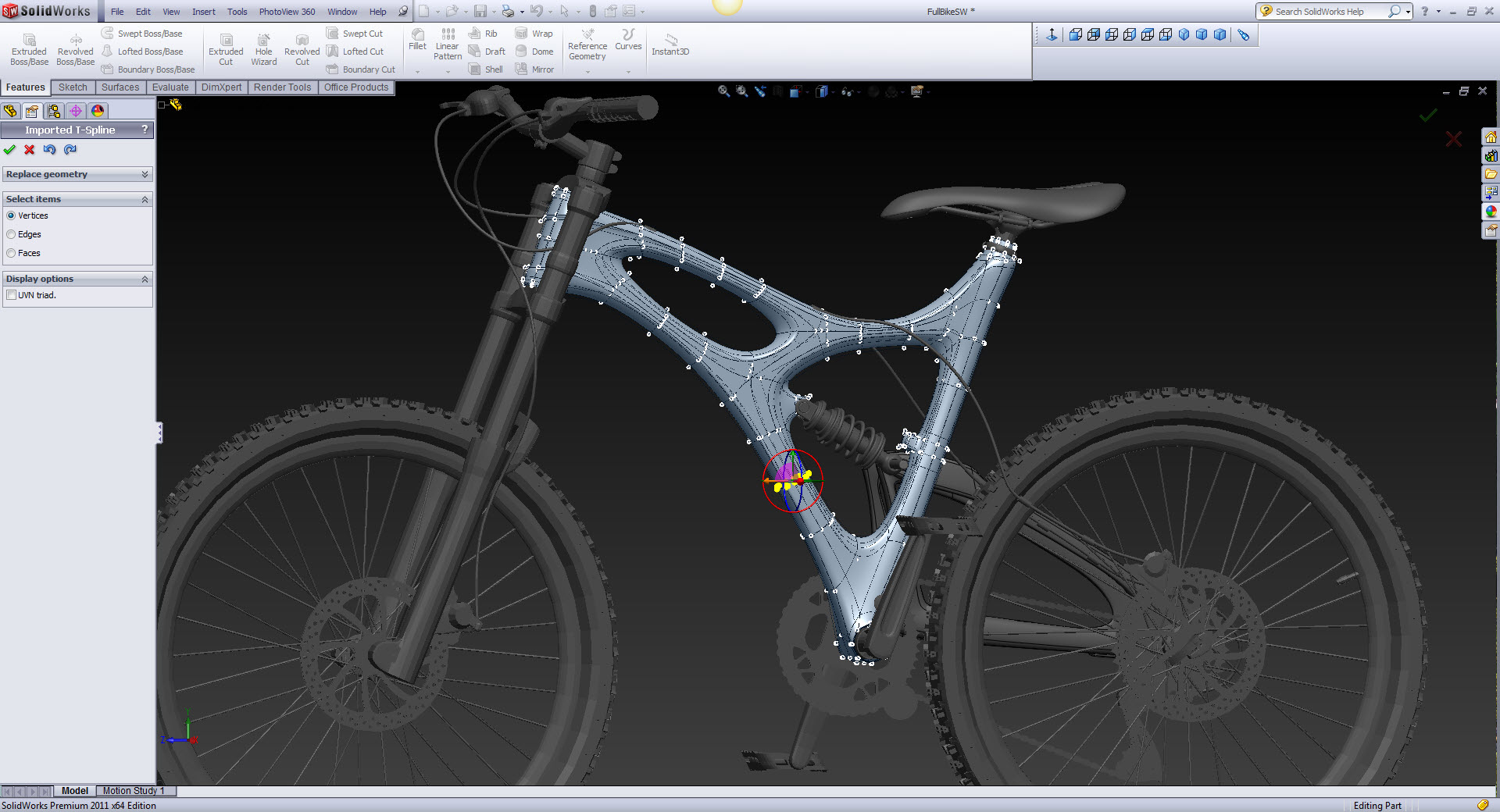Switch to the Surfaces tab
This screenshot has height=812, width=1500.
[x=120, y=87]
